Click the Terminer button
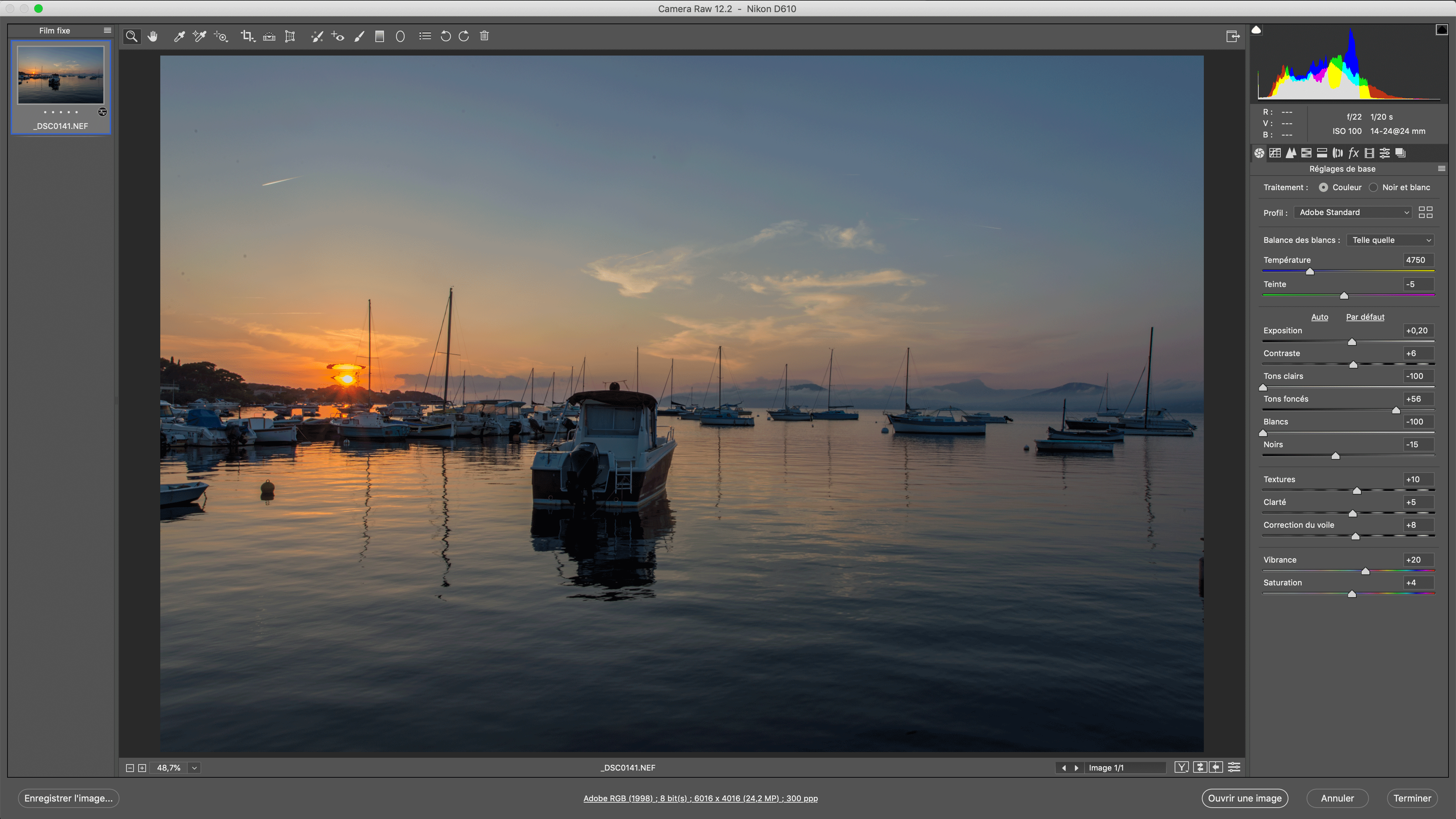Viewport: 1456px width, 819px height. pyautogui.click(x=1412, y=798)
